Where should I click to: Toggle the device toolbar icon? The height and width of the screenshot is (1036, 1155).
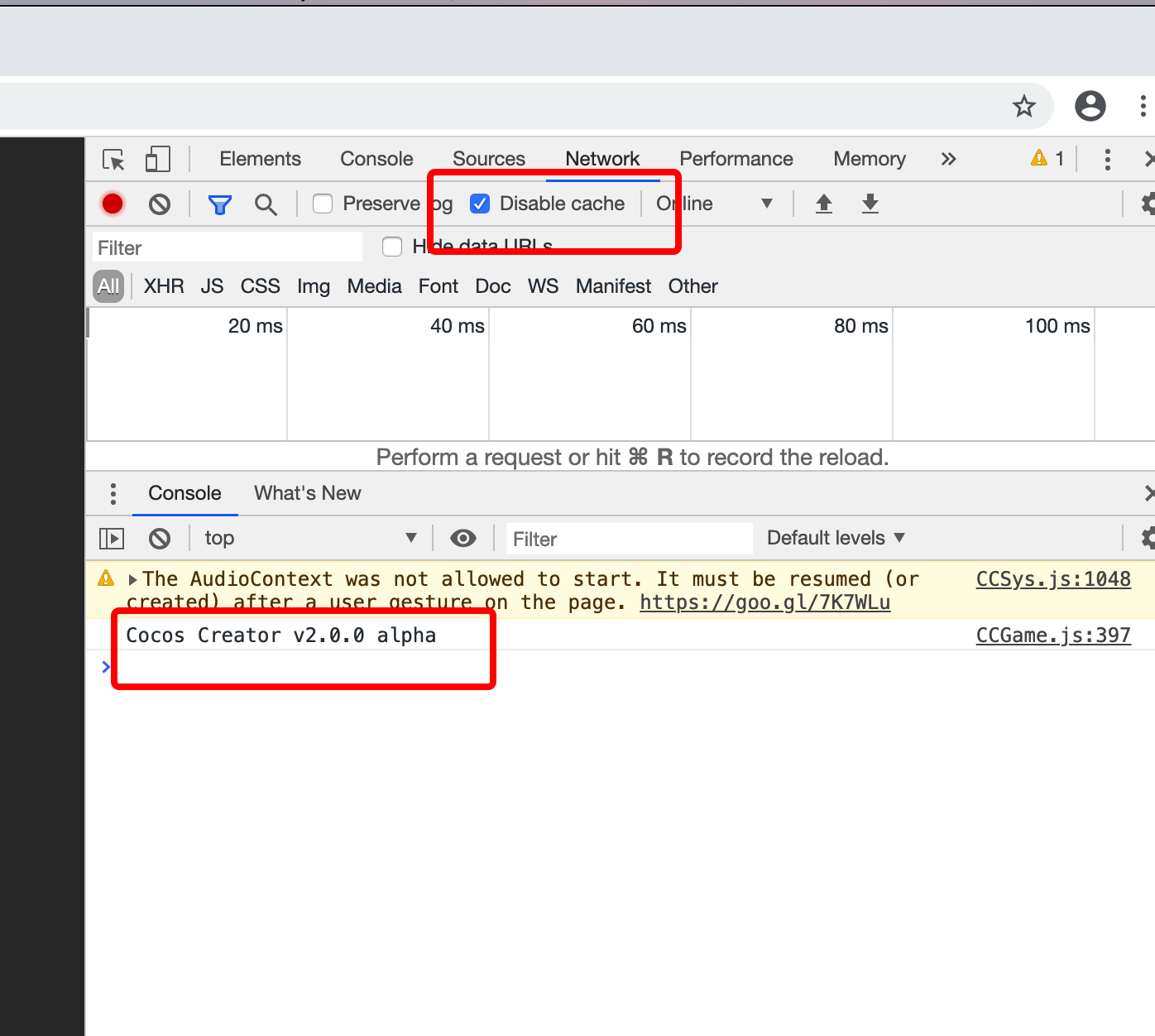[157, 159]
